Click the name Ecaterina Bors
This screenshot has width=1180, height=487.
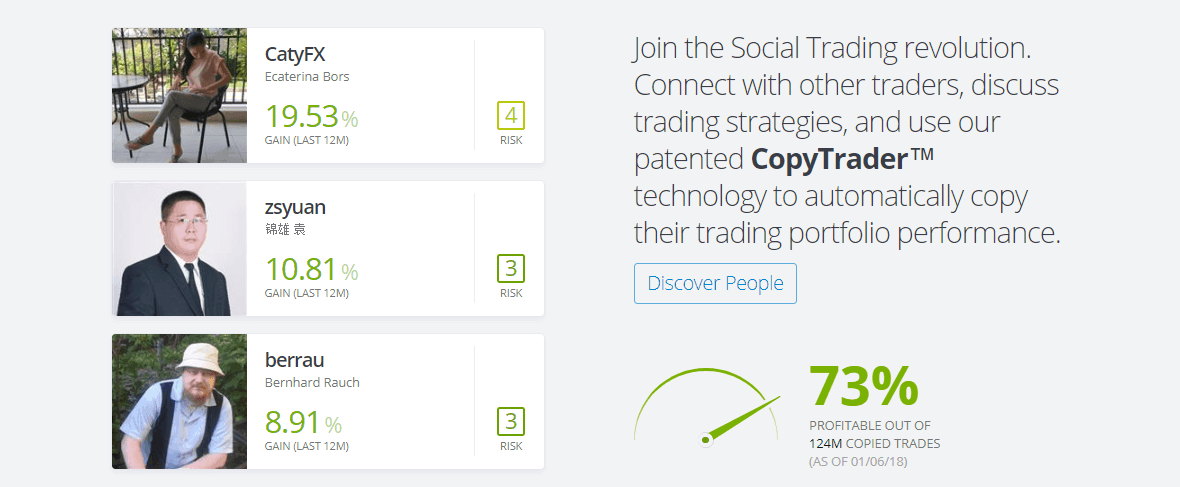(x=307, y=76)
